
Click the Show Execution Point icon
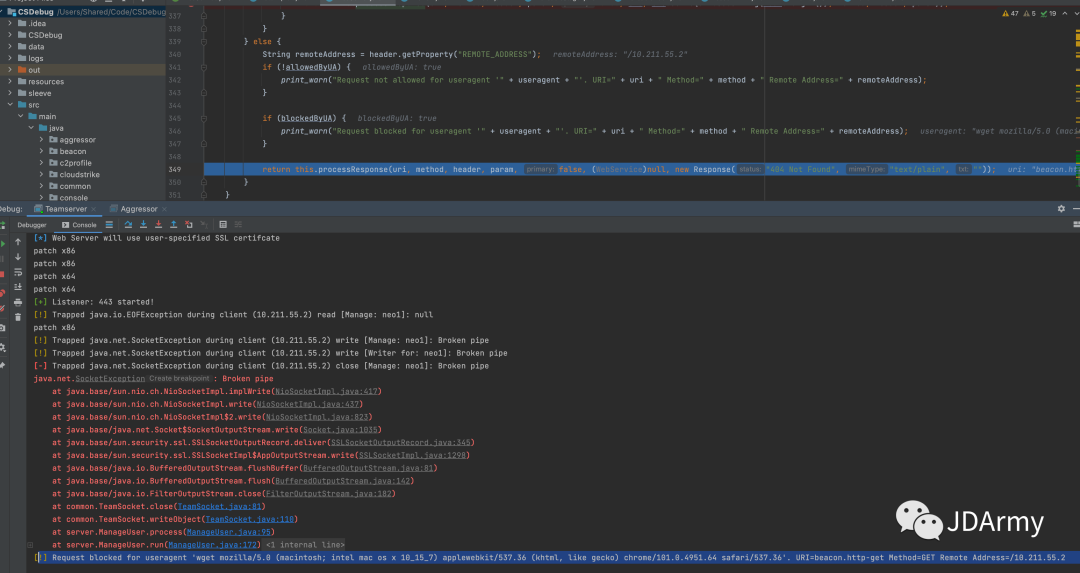[109, 225]
